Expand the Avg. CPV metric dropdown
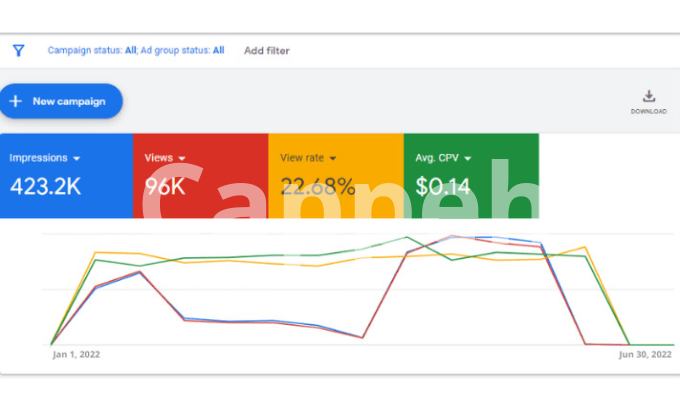 pos(468,158)
